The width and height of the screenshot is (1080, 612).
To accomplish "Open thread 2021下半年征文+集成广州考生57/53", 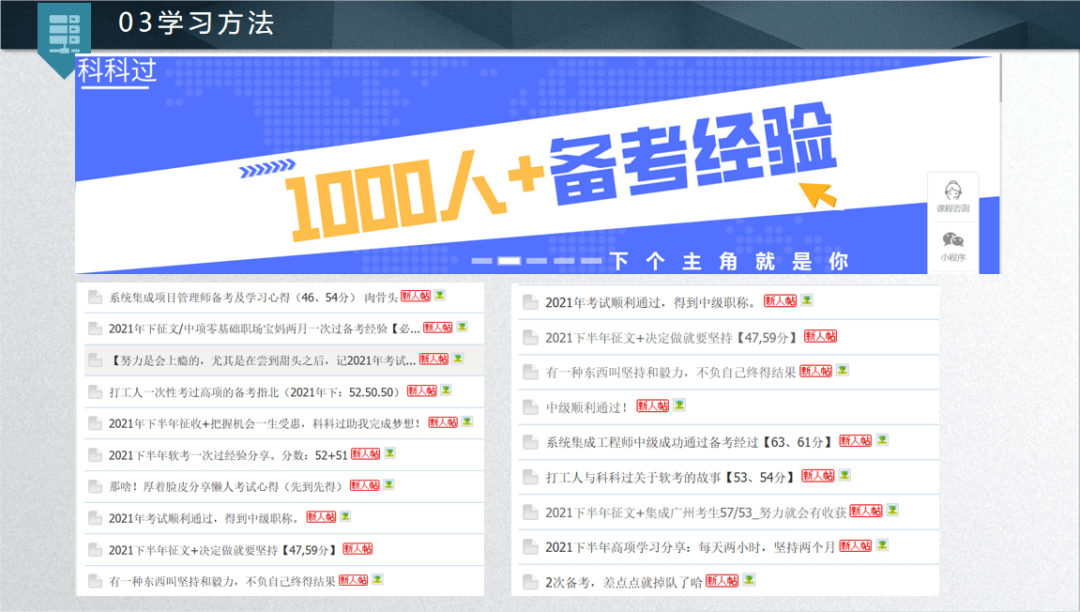I will tap(696, 512).
